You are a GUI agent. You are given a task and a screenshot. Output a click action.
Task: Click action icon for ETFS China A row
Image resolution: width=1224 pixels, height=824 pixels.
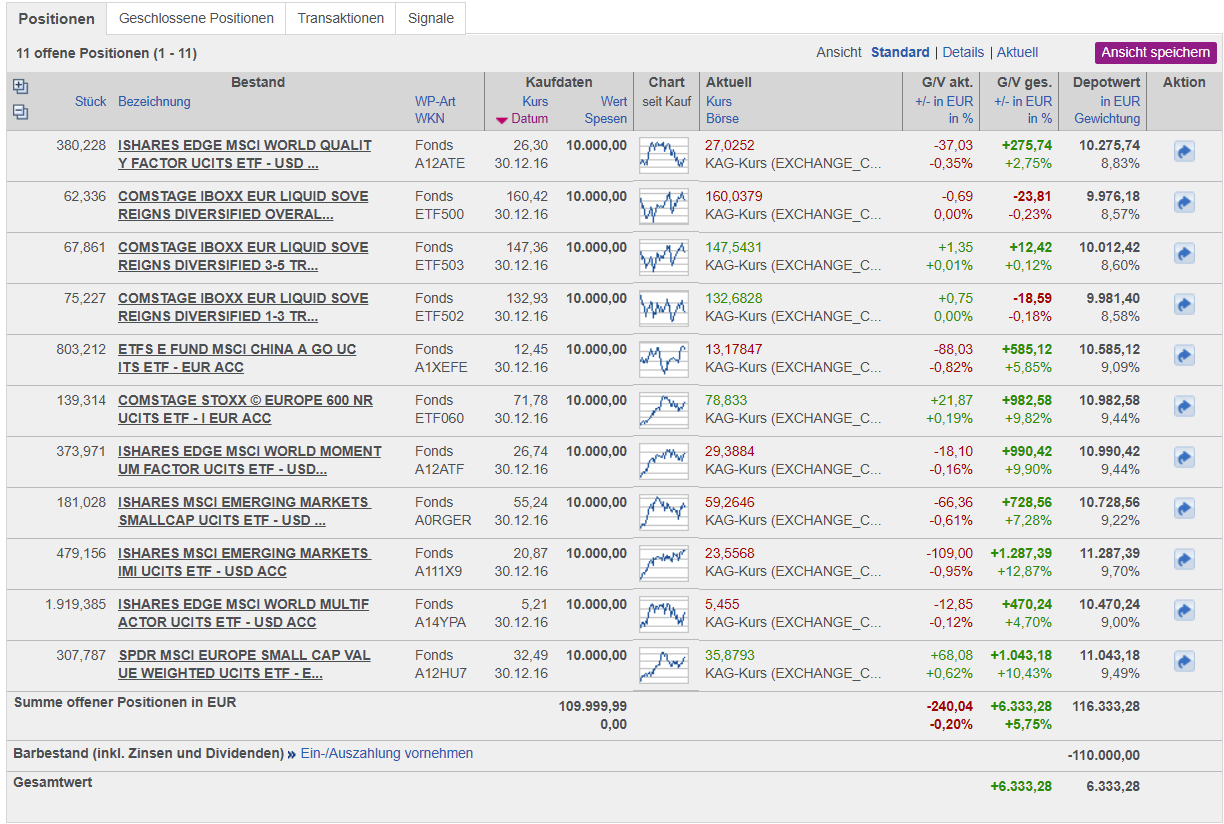1184,356
